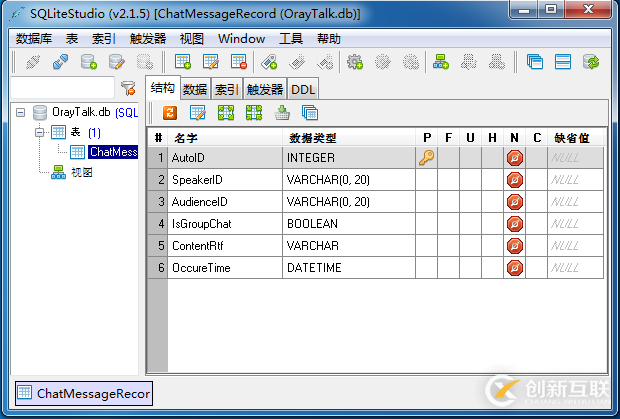Screen dimensions: 620x419
Task: Click the 名字 column header
Action: (x=225, y=138)
